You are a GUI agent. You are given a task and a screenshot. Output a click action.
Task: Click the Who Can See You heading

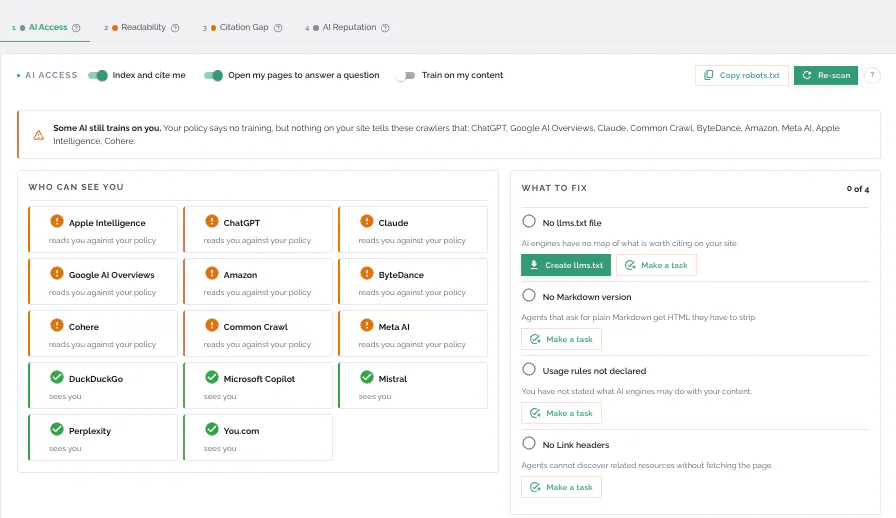pyautogui.click(x=76, y=187)
